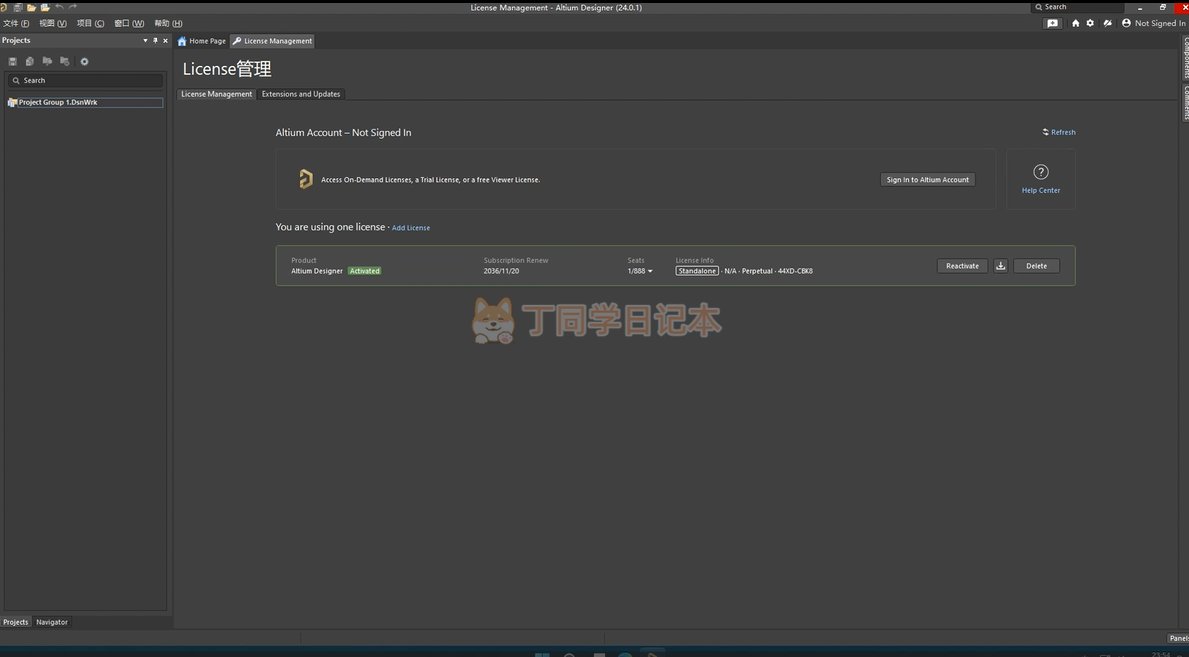The width and height of the screenshot is (1189, 657).
Task: Open the Seats 1/888 dropdown
Action: coord(640,271)
